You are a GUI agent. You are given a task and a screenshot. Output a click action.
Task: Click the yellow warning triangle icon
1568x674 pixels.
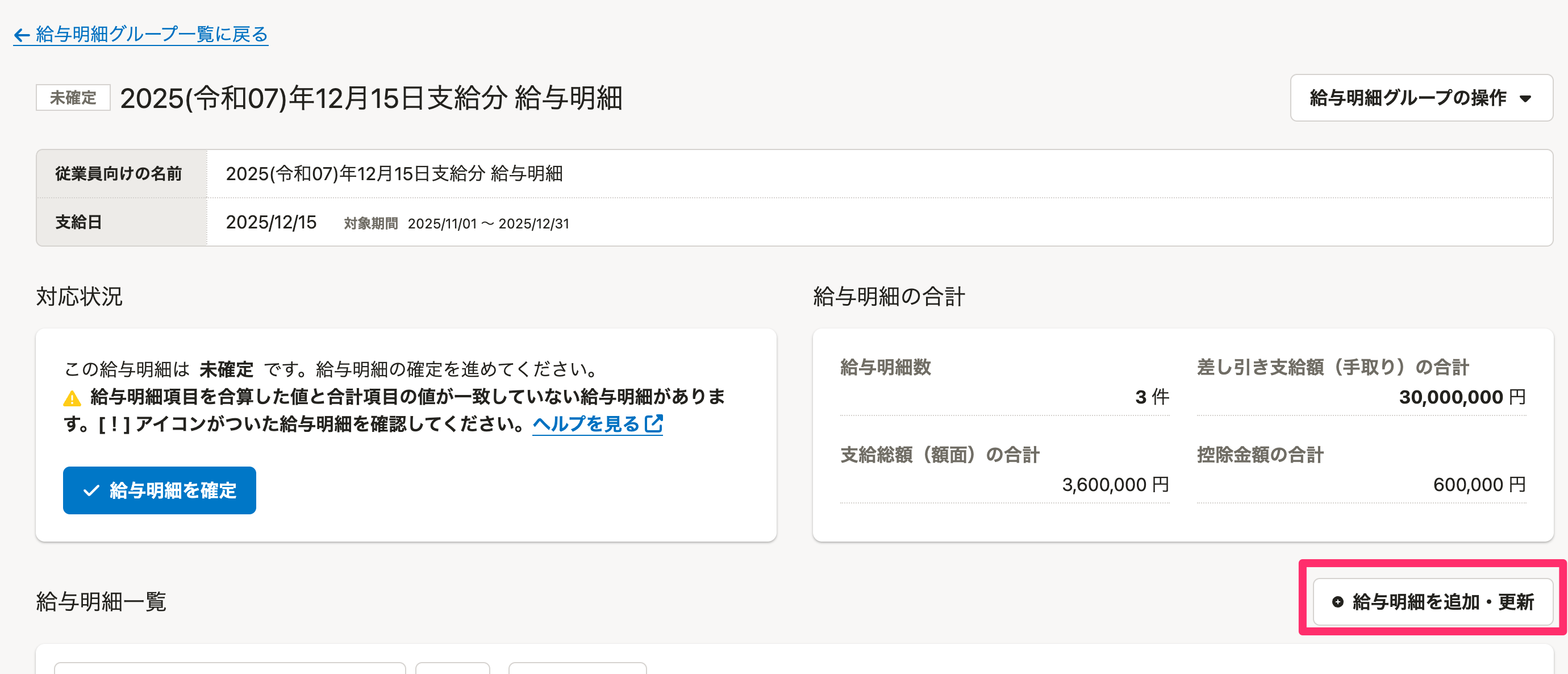(72, 399)
